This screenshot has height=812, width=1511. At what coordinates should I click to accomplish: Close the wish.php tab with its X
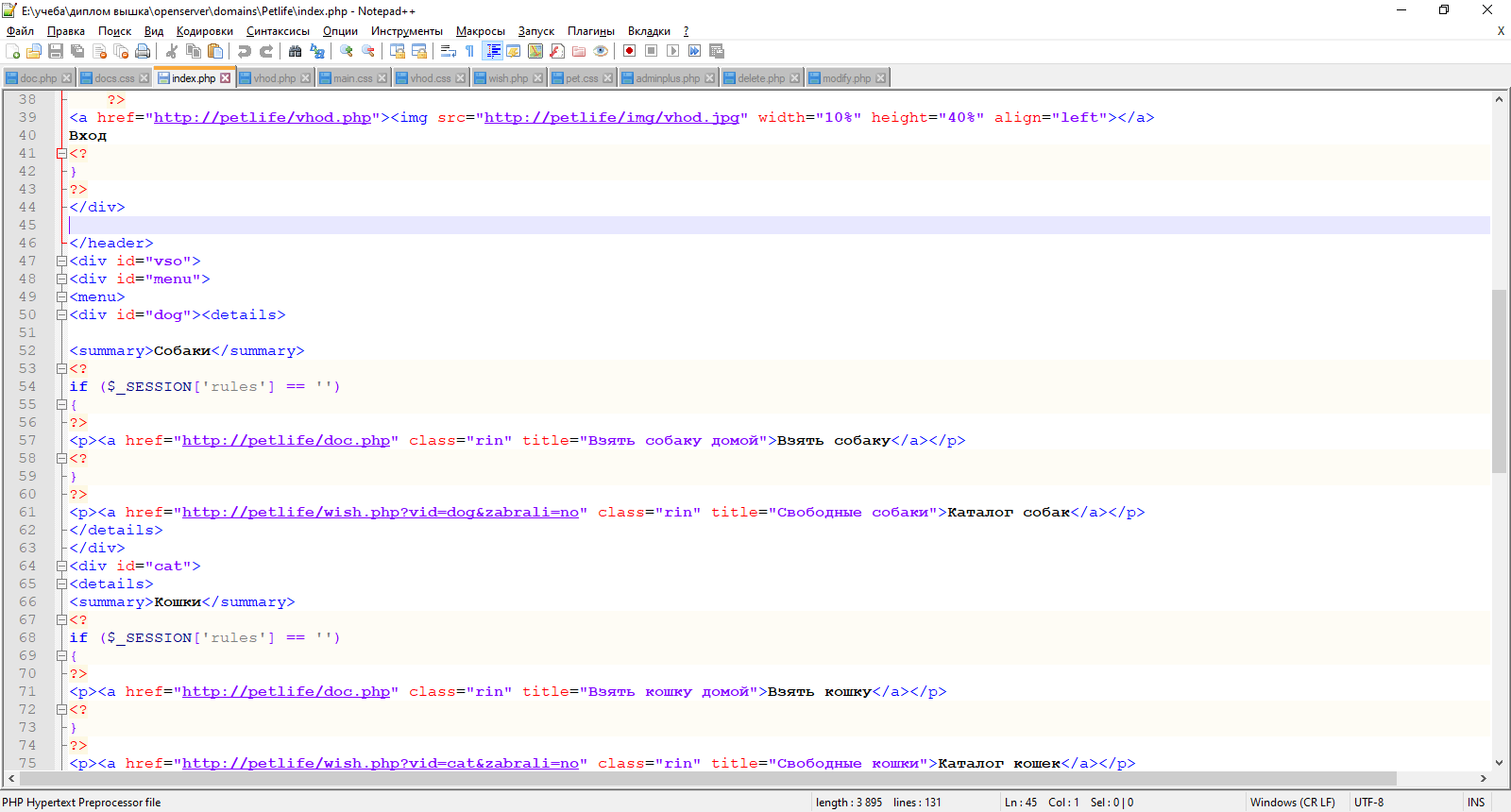click(538, 78)
